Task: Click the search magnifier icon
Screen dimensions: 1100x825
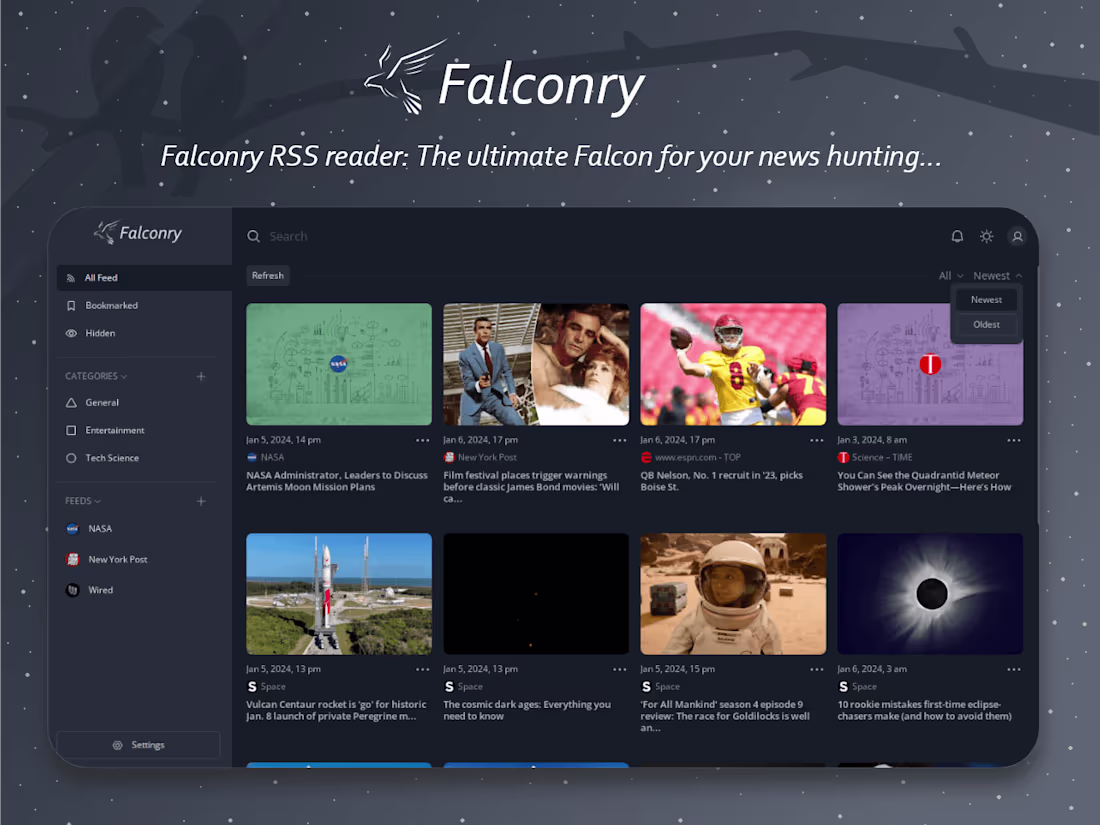Action: (253, 236)
